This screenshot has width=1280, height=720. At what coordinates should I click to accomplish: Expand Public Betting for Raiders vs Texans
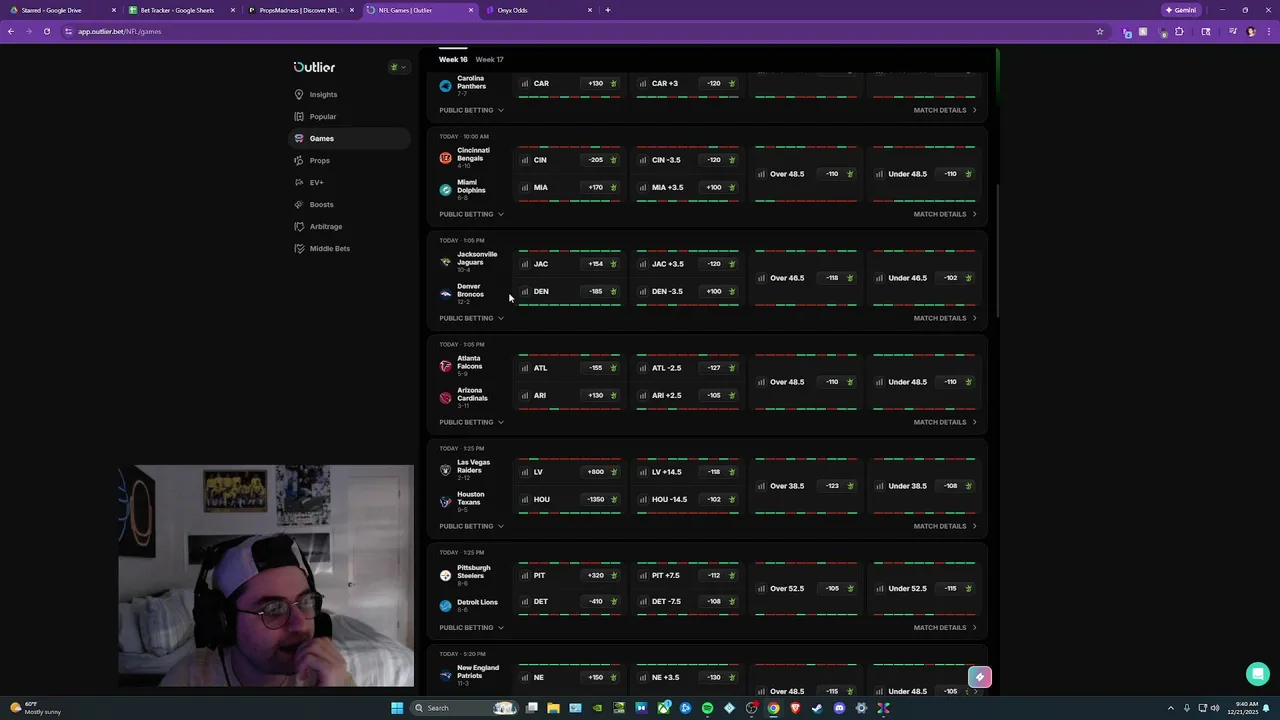coord(471,526)
